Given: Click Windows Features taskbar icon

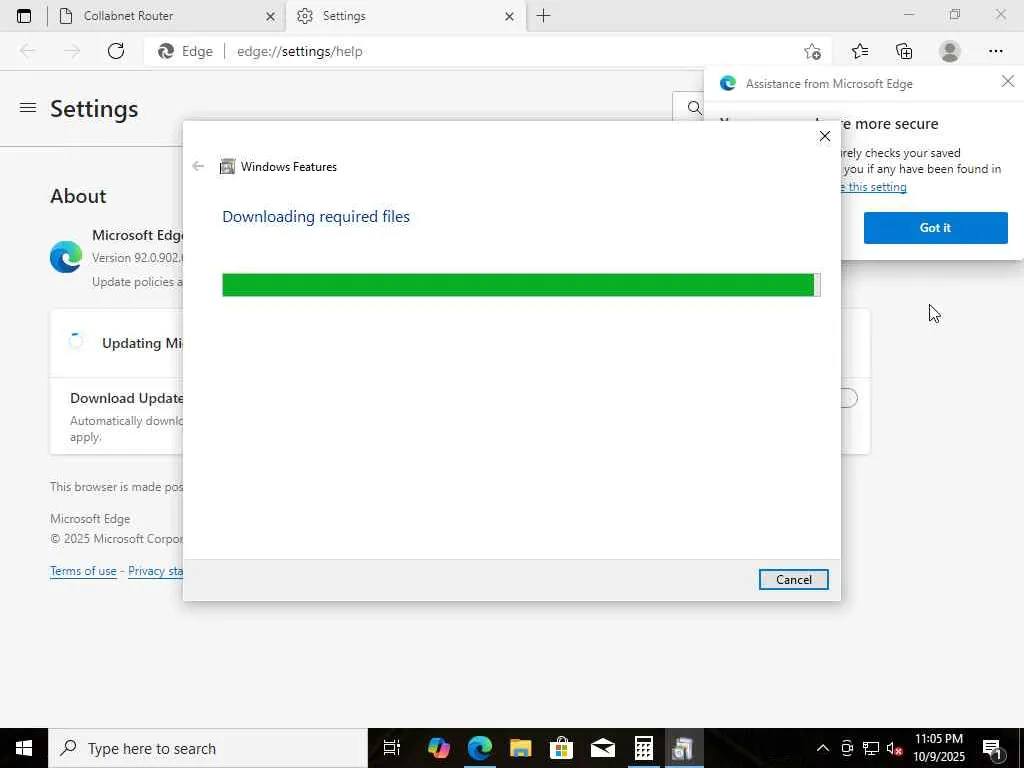Looking at the screenshot, I should click(684, 748).
